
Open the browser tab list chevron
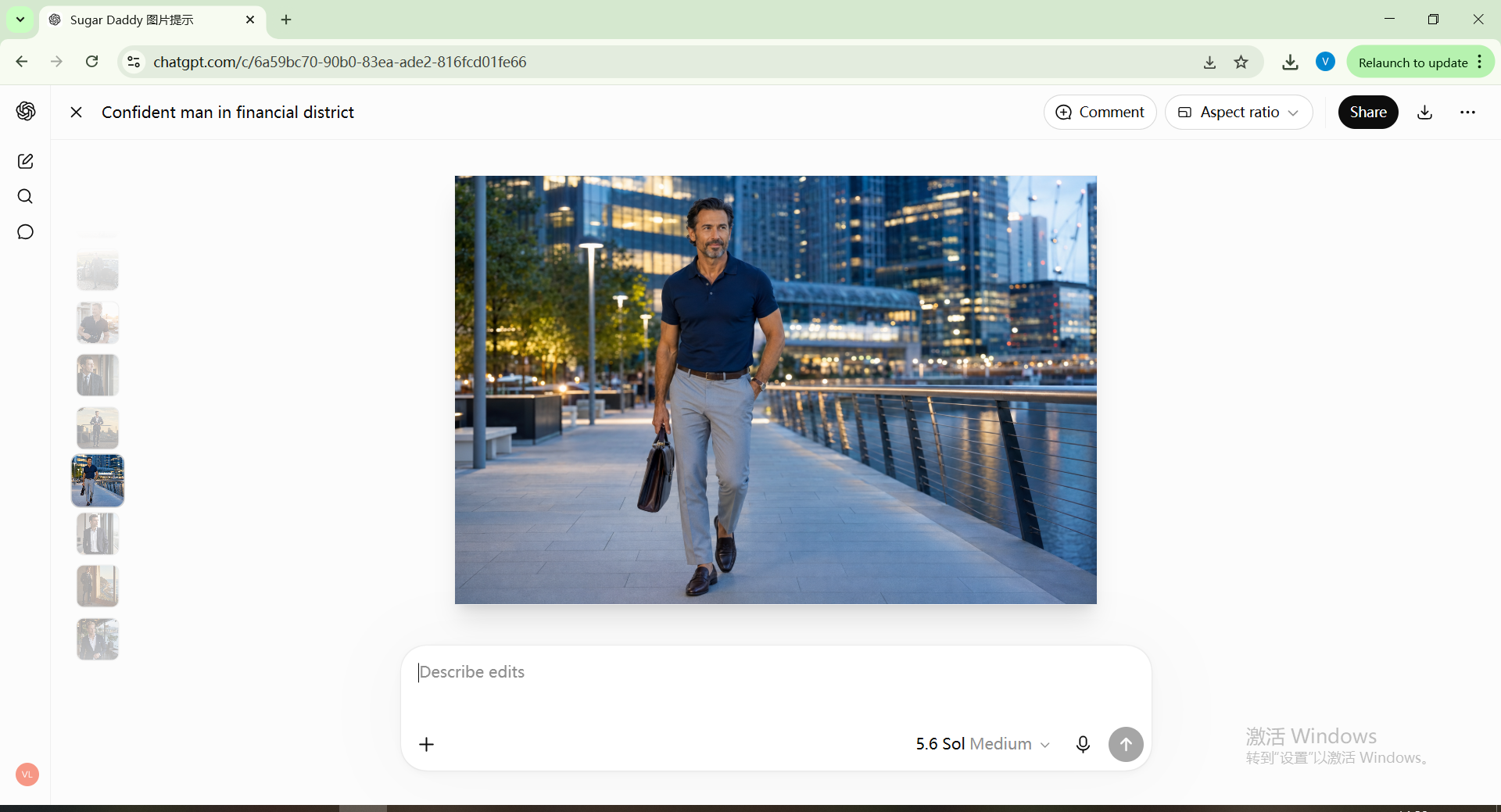pos(20,20)
